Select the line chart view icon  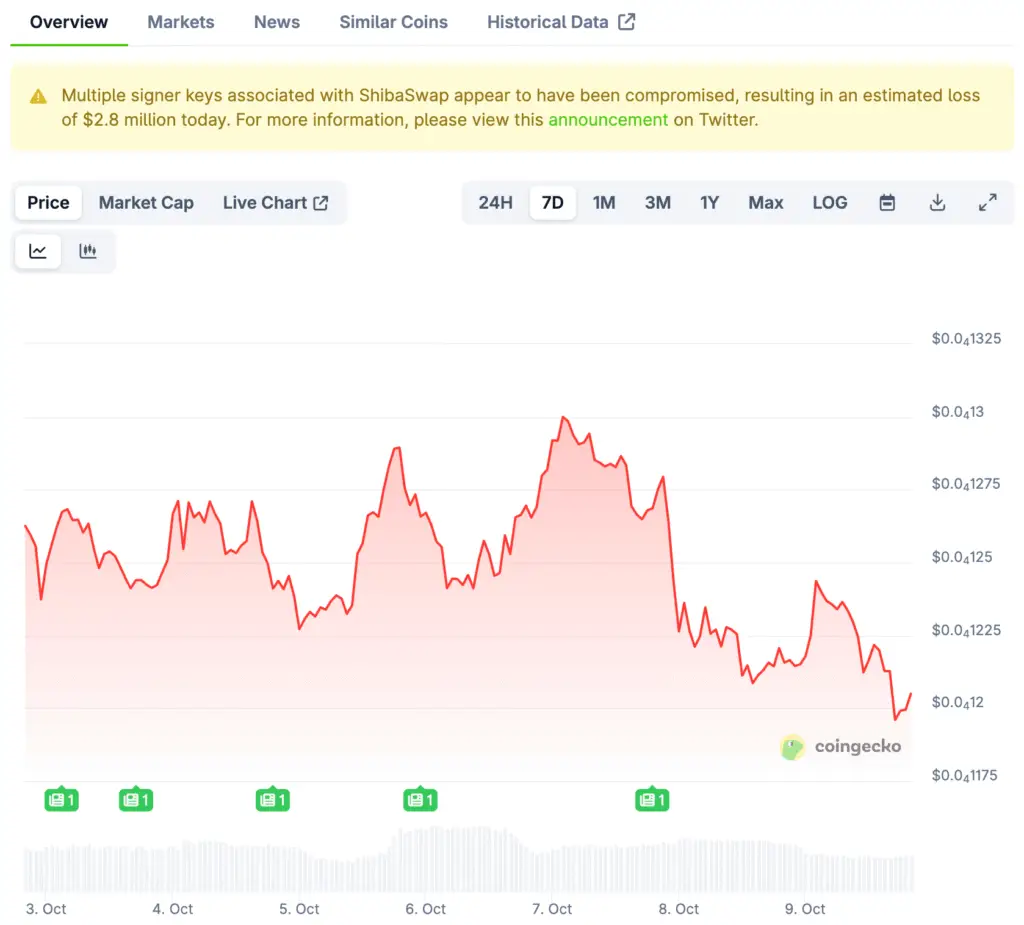[38, 251]
